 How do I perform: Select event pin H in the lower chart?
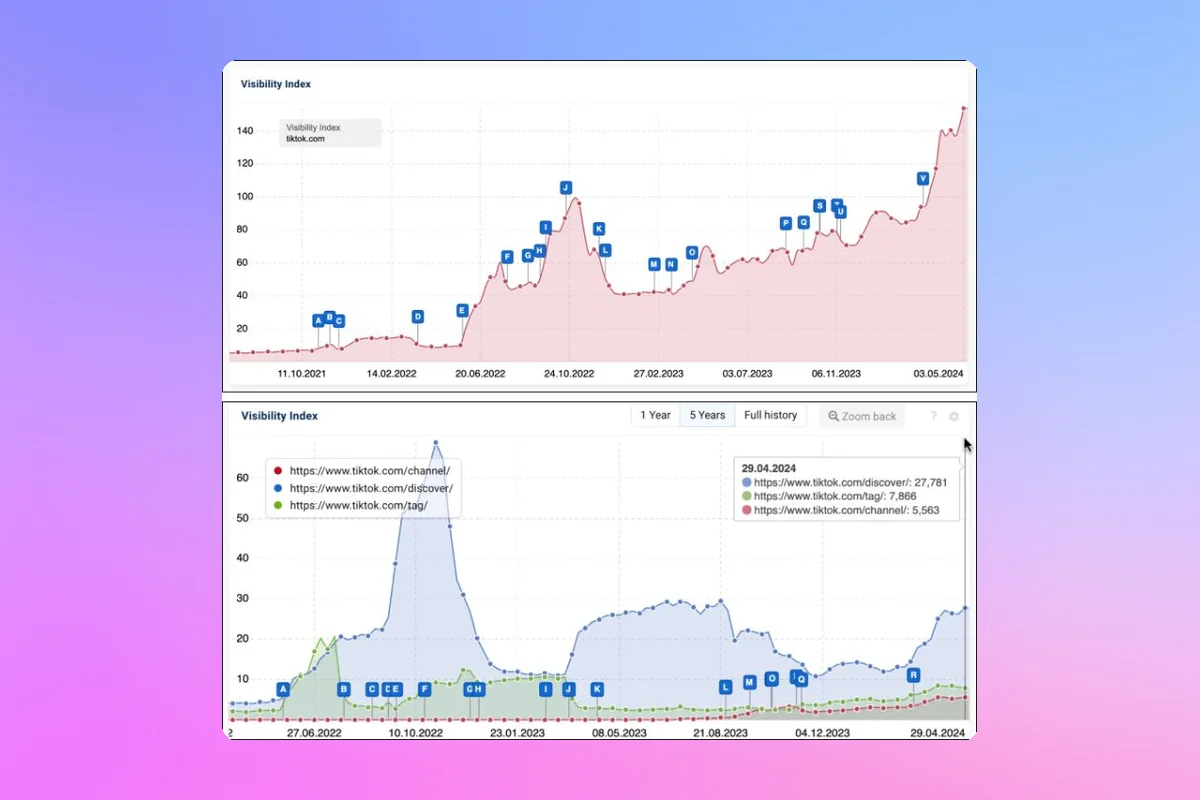479,689
